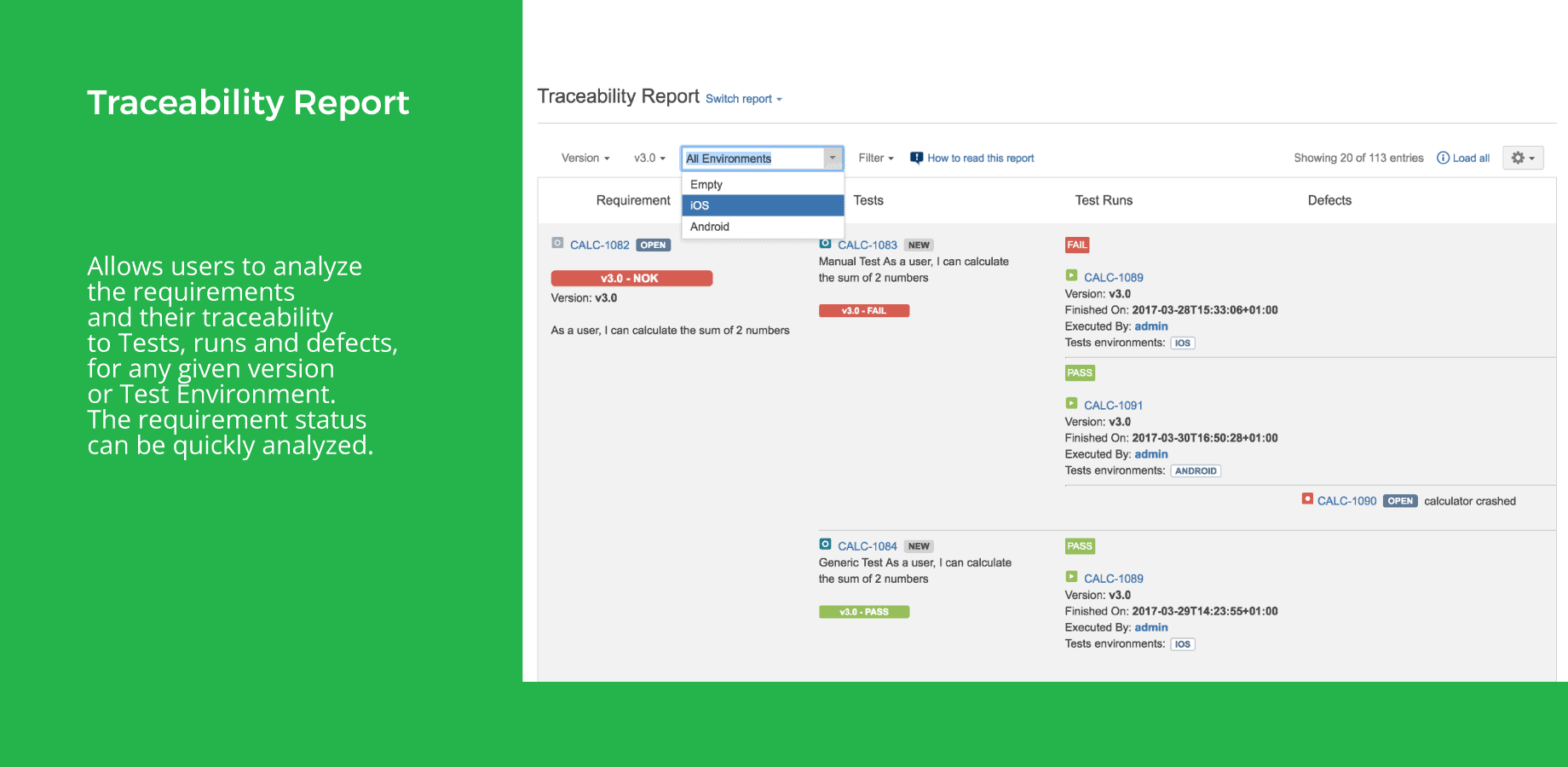Open the v3.0 version selector
Viewport: 1568px width, 767px height.
(649, 158)
